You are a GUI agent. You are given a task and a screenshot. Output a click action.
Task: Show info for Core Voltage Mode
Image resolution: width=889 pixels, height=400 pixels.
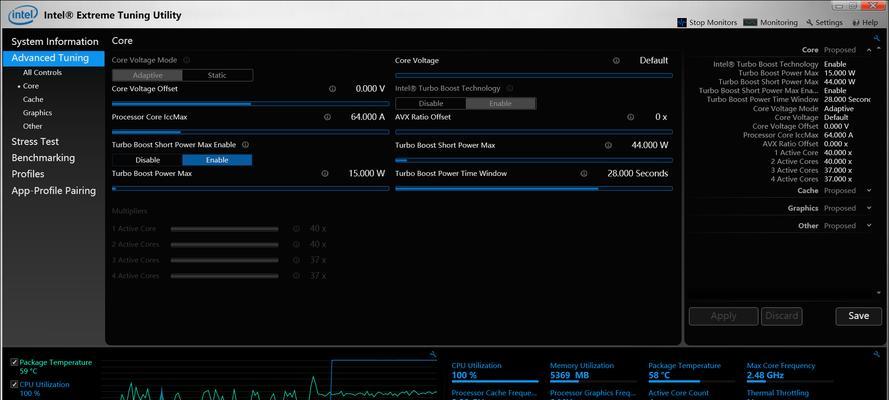pyautogui.click(x=187, y=60)
